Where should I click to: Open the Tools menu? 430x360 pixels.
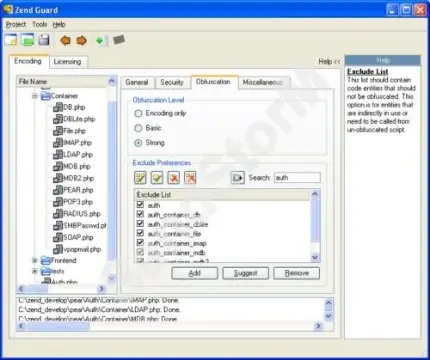[39, 24]
